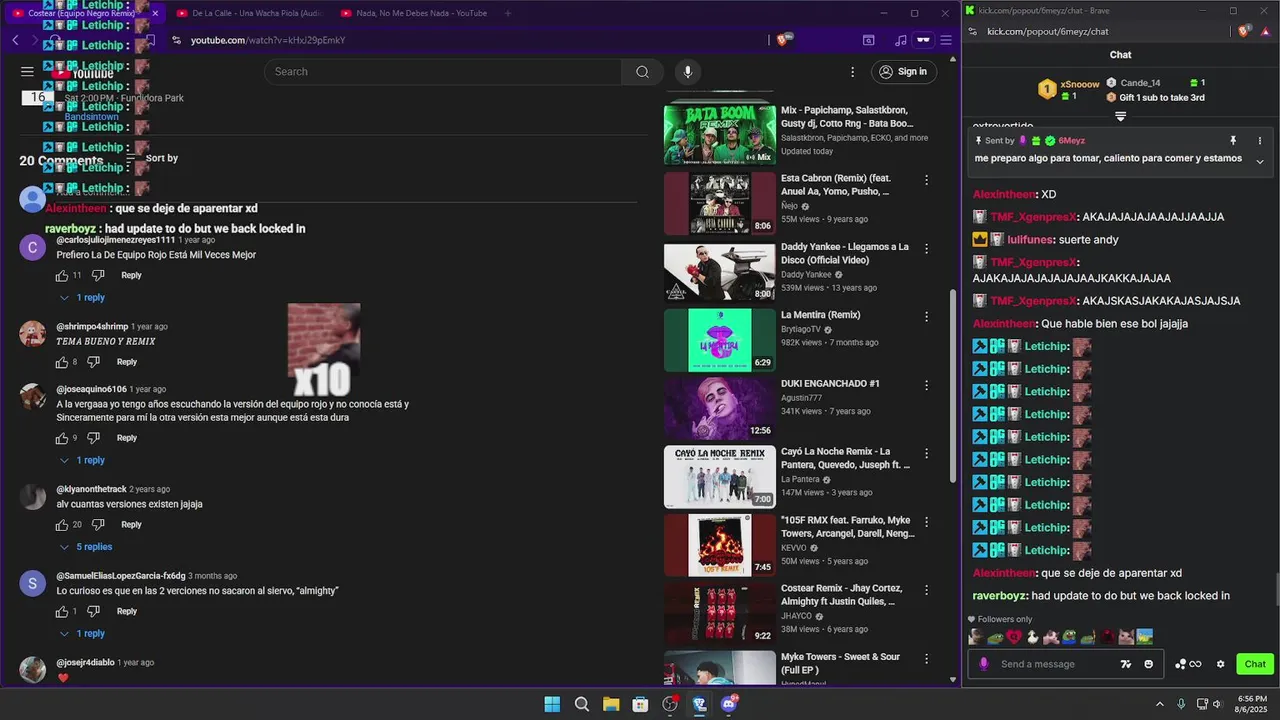1280x720 pixels.
Task: Open emoji picker in Kick chat input
Action: [x=1148, y=664]
